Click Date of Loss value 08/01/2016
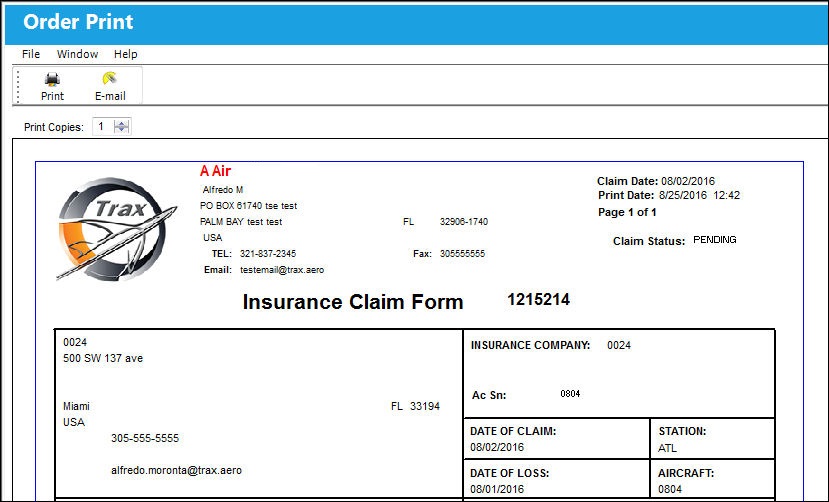Viewport: 829px width, 502px height. [x=497, y=489]
